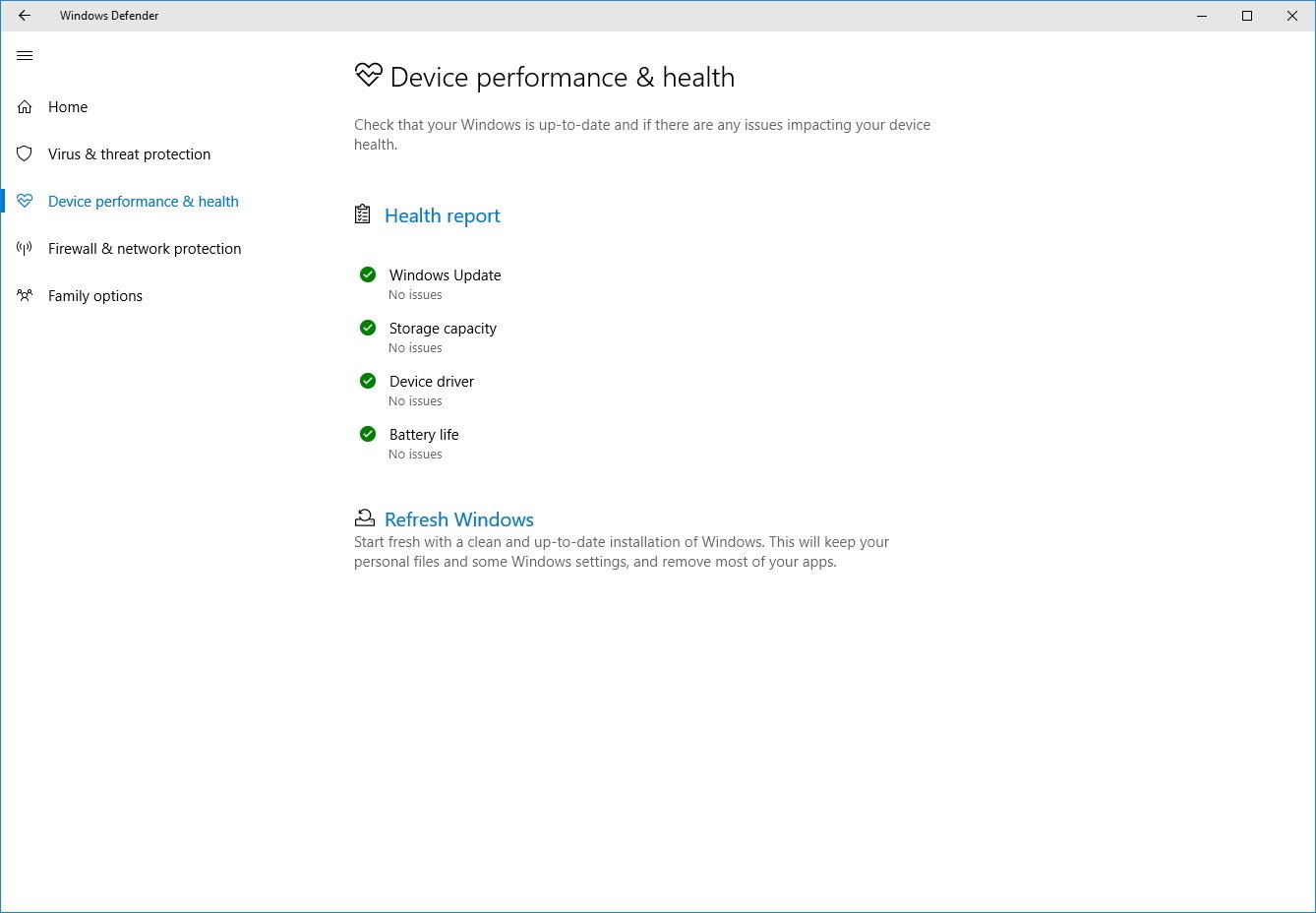The image size is (1316, 913).
Task: Click the green check beside Windows Update
Action: pyautogui.click(x=368, y=274)
